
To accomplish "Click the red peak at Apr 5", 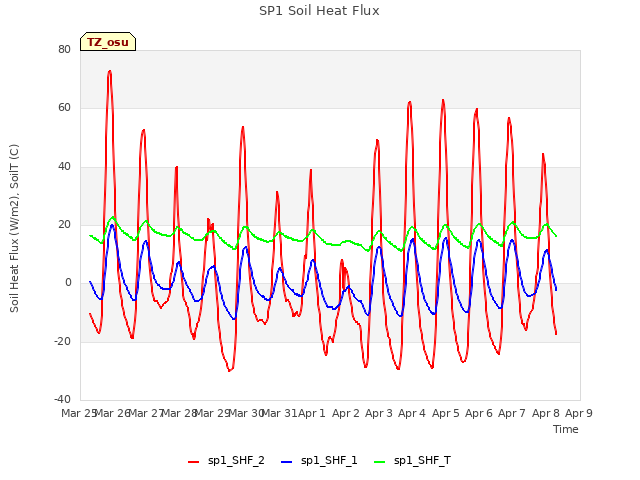I will click(443, 100).
